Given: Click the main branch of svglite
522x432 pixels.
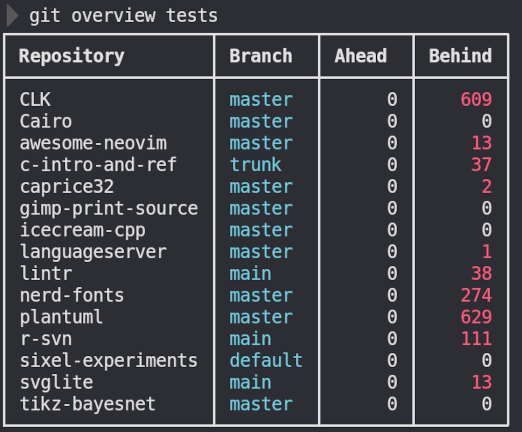Looking at the screenshot, I should pos(250,383).
